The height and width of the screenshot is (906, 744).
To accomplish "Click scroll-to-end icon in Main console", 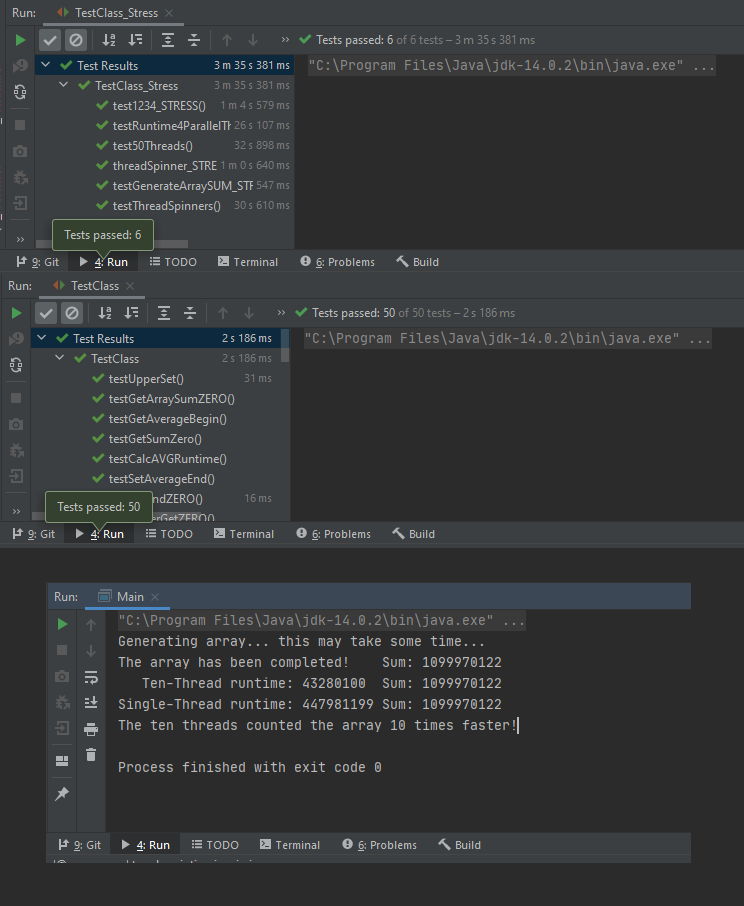I will coord(91,702).
